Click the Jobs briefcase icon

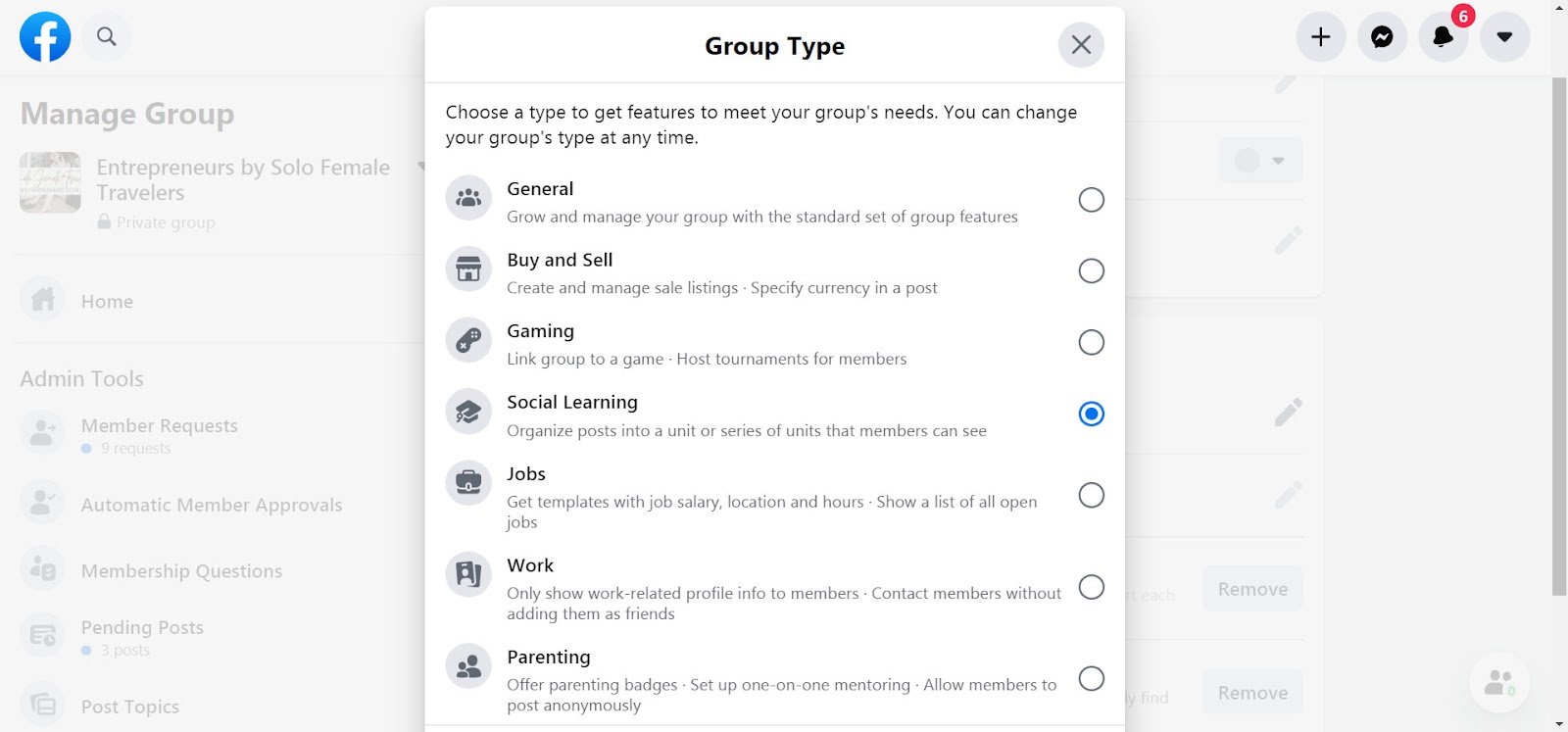point(468,483)
